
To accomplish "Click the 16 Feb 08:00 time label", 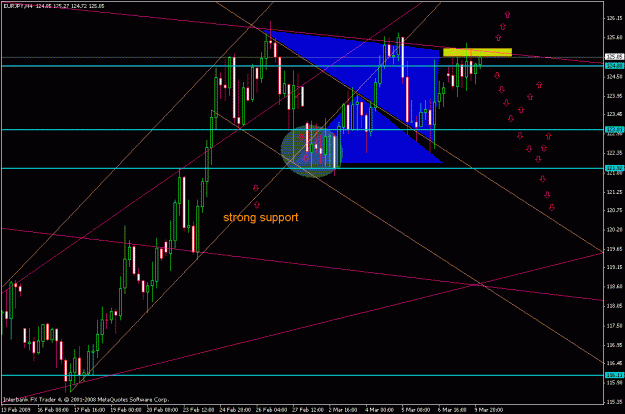I will coord(52,410).
